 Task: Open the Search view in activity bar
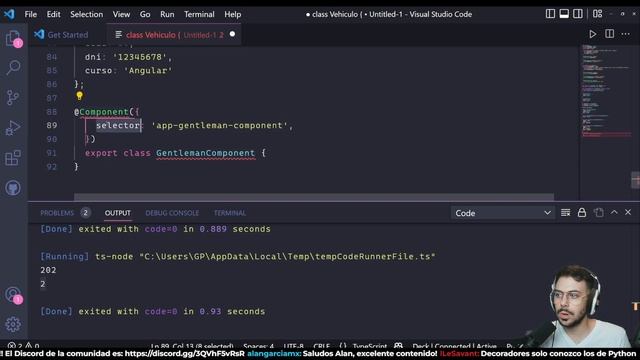click(13, 67)
